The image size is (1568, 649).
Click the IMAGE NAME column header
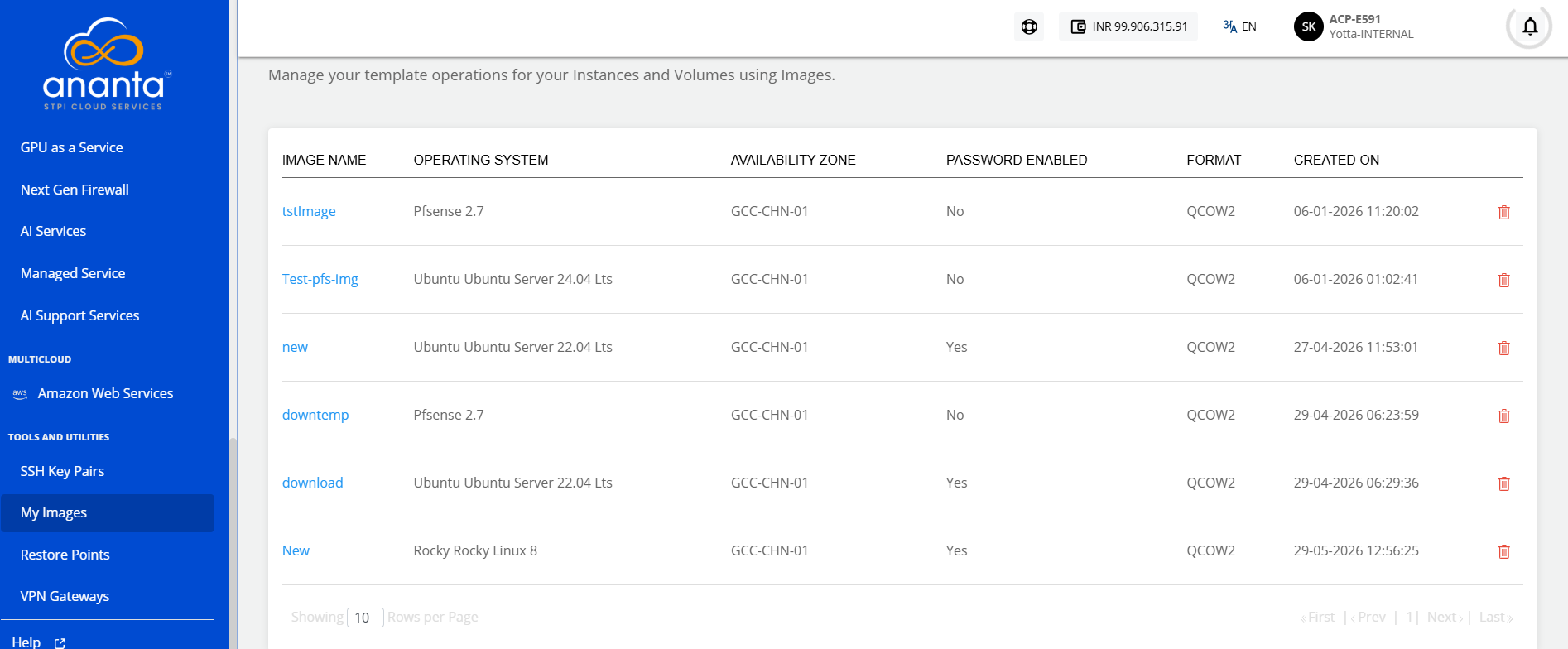324,160
